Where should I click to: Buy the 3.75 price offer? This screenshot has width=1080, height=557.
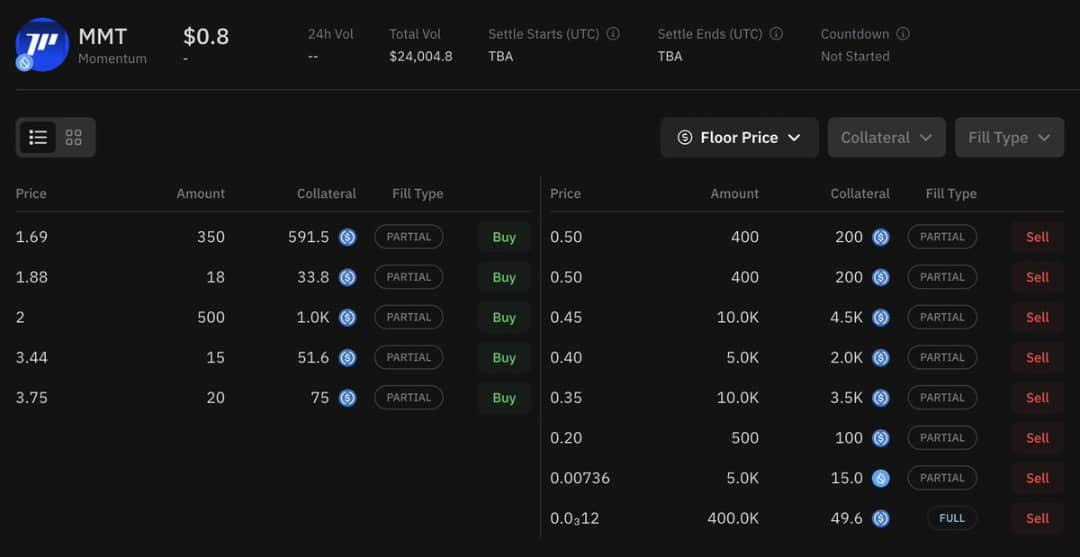(x=504, y=398)
